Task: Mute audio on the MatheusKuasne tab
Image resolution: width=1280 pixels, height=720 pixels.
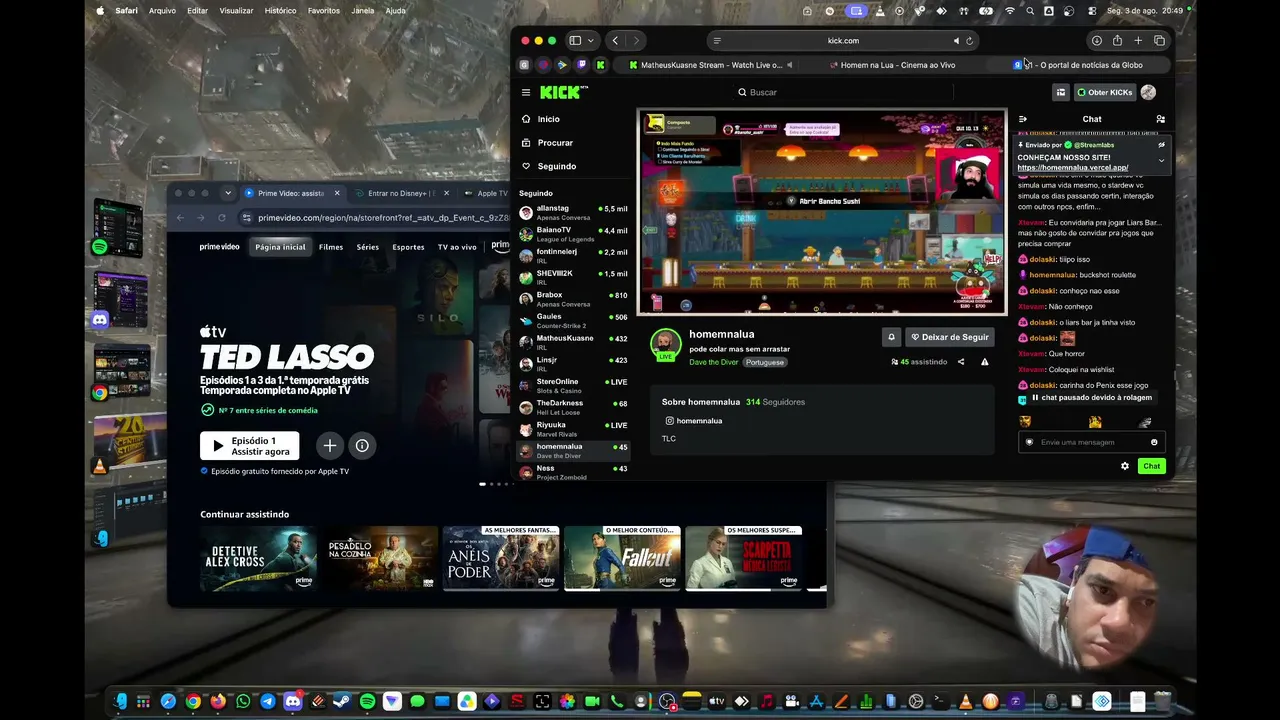Action: point(790,65)
